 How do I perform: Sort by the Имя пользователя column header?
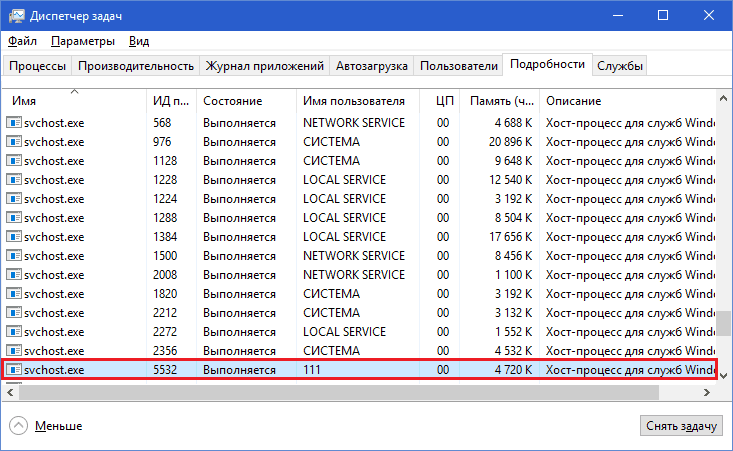pyautogui.click(x=358, y=100)
